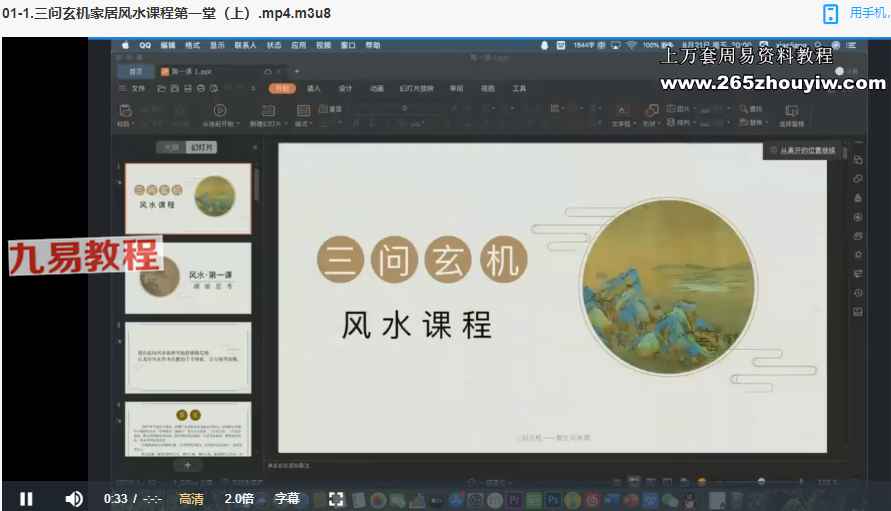Image resolution: width=891 pixels, height=511 pixels.
Task: Switch to the 工具 ribbon tab
Action: 519,89
